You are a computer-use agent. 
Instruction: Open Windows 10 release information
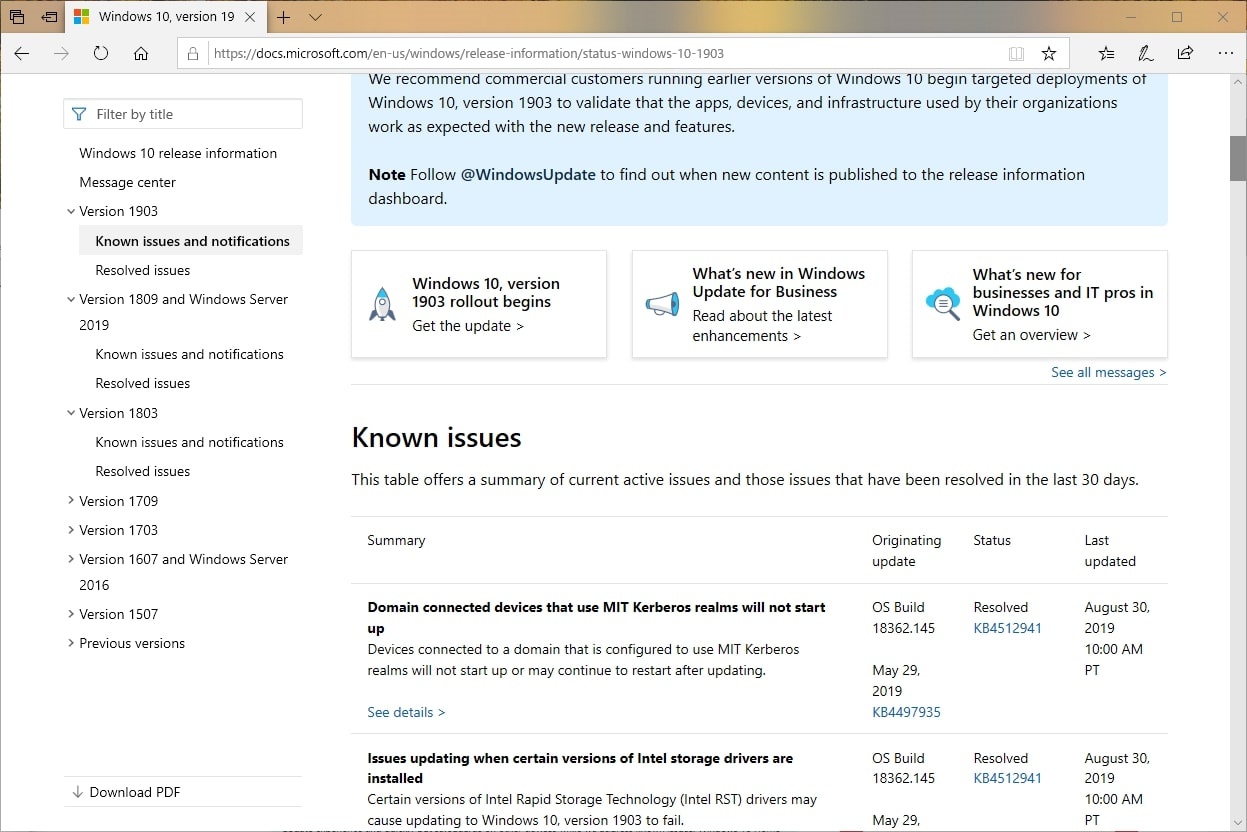(x=178, y=153)
